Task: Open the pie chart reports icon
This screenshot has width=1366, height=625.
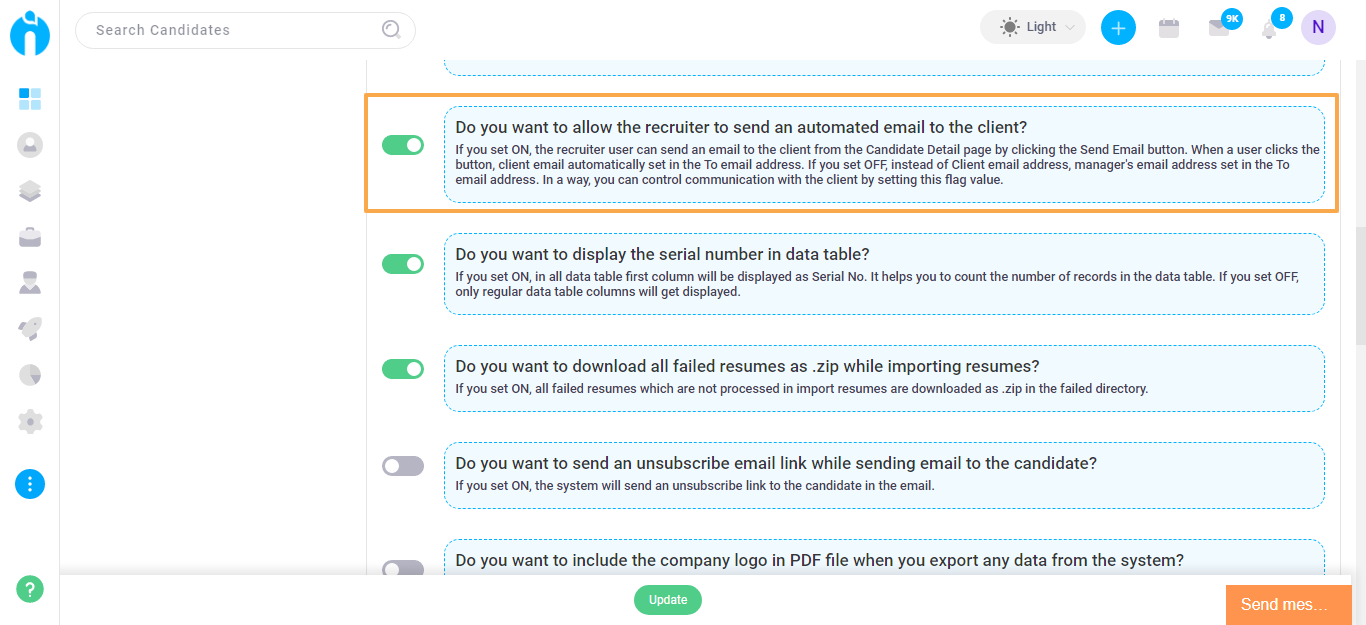Action: (x=30, y=375)
